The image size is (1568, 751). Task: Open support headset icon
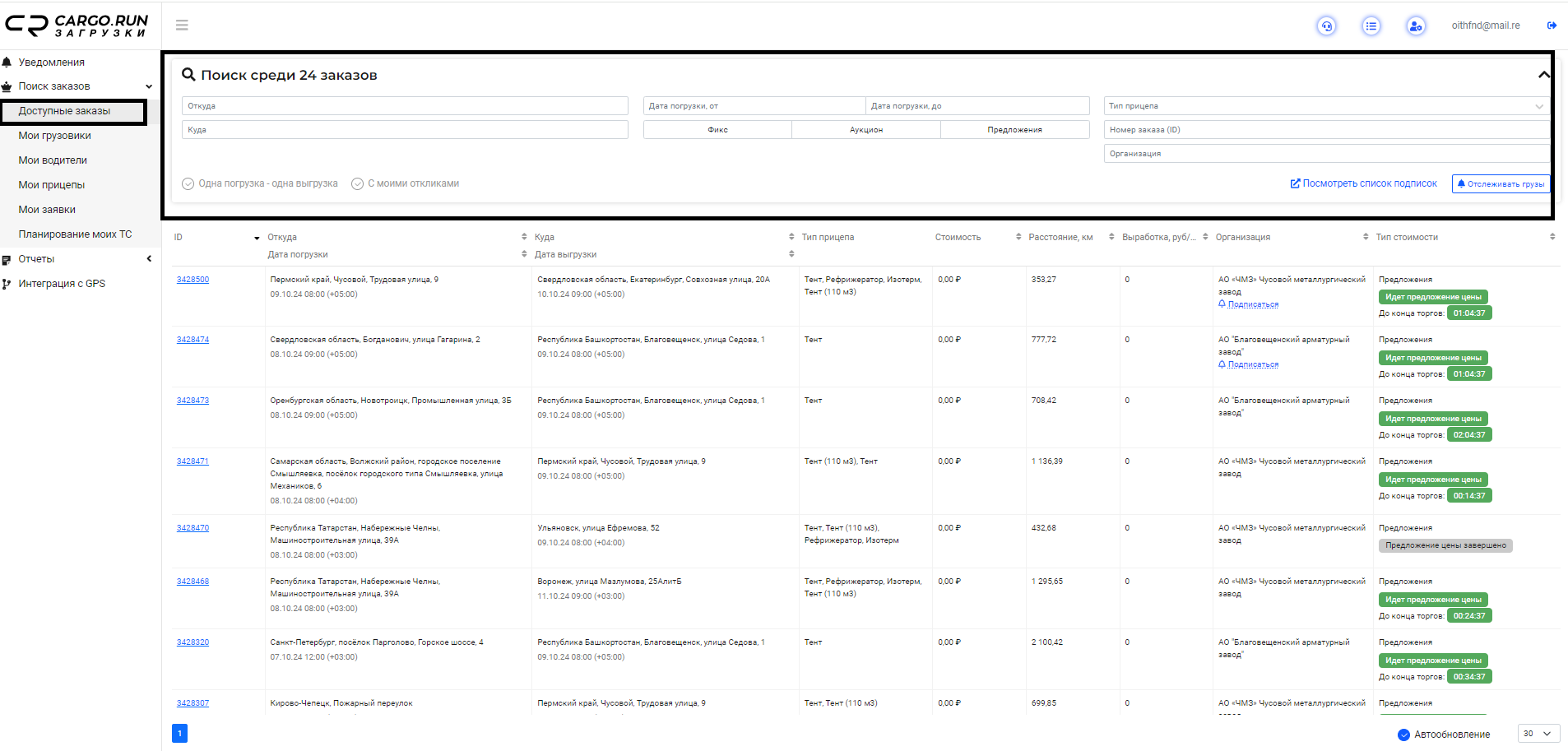[x=1326, y=26]
